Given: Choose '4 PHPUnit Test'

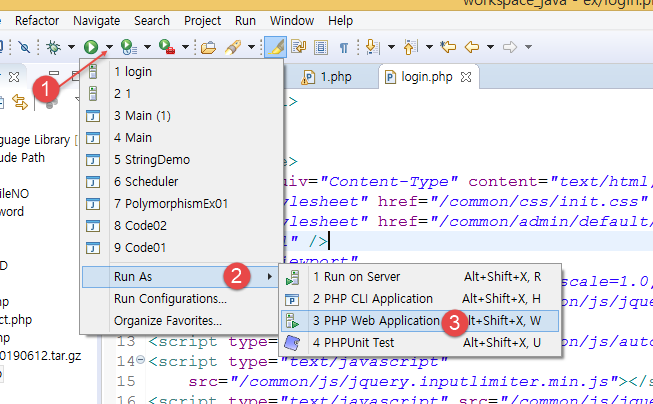Looking at the screenshot, I should [420, 343].
